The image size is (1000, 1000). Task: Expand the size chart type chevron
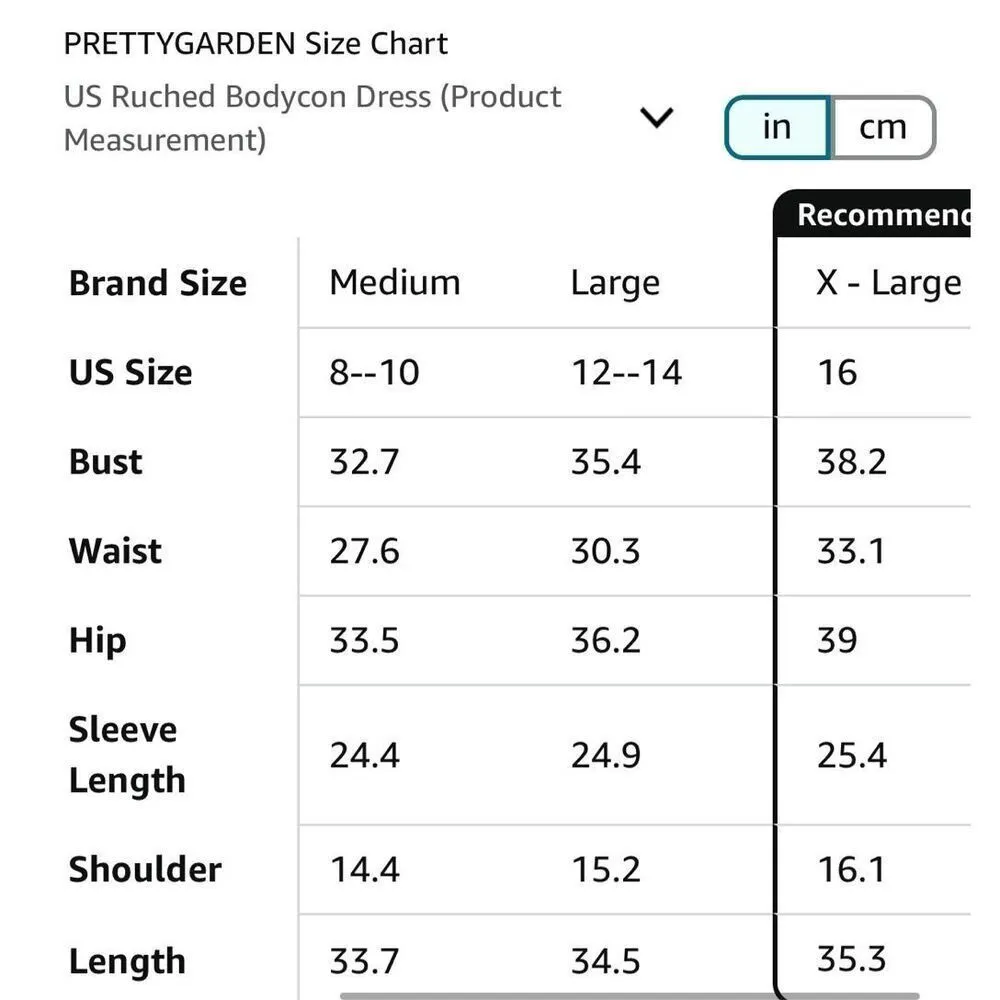pyautogui.click(x=656, y=119)
